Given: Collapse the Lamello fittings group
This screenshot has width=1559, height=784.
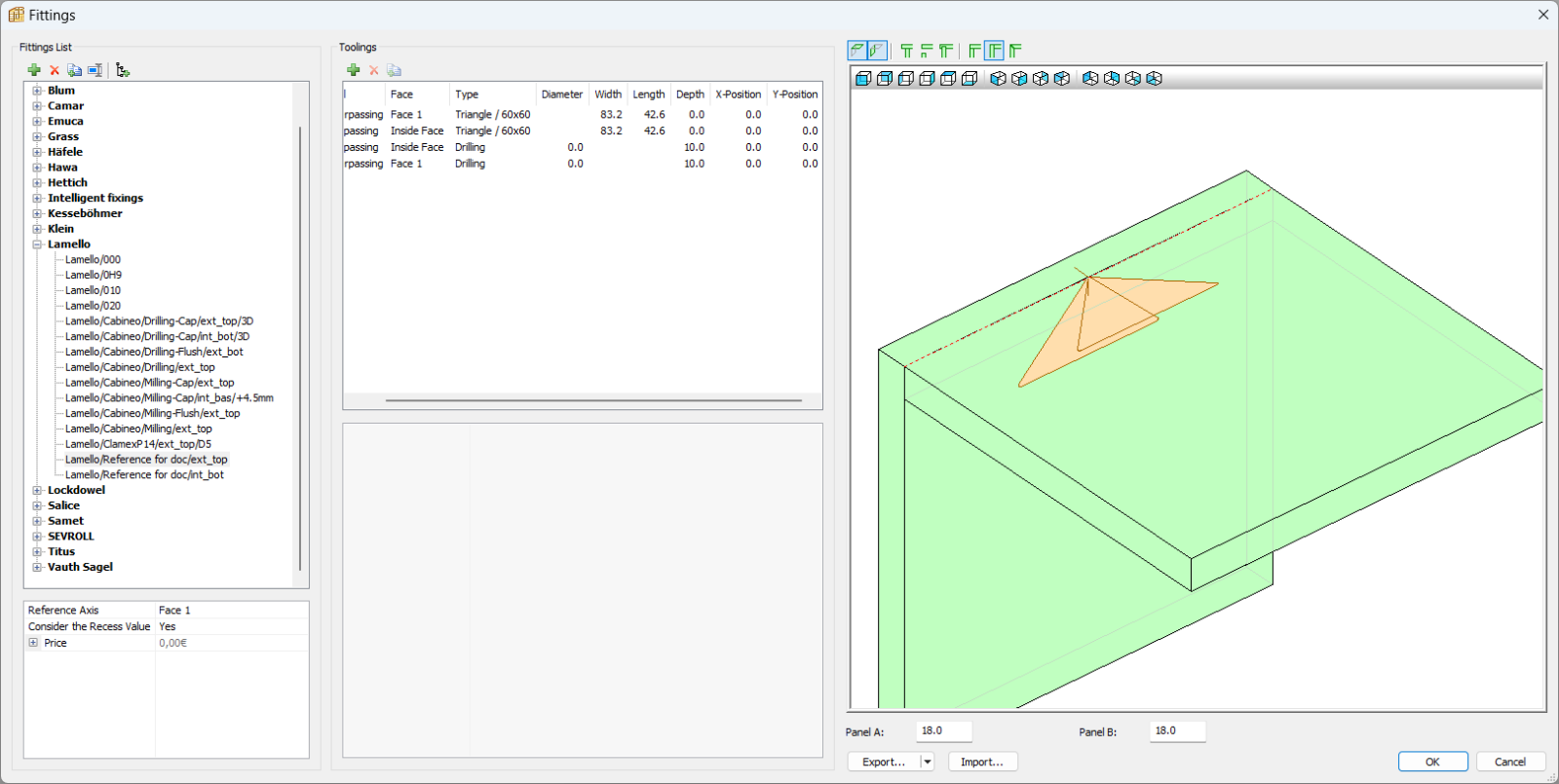Looking at the screenshot, I should click(37, 244).
